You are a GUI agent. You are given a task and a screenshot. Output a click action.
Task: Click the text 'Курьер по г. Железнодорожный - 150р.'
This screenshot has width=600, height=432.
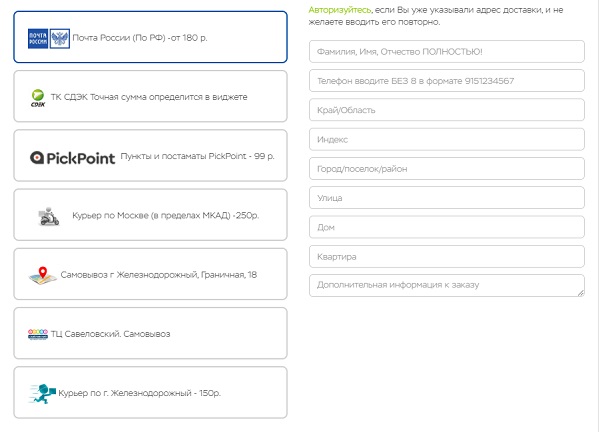140,393
